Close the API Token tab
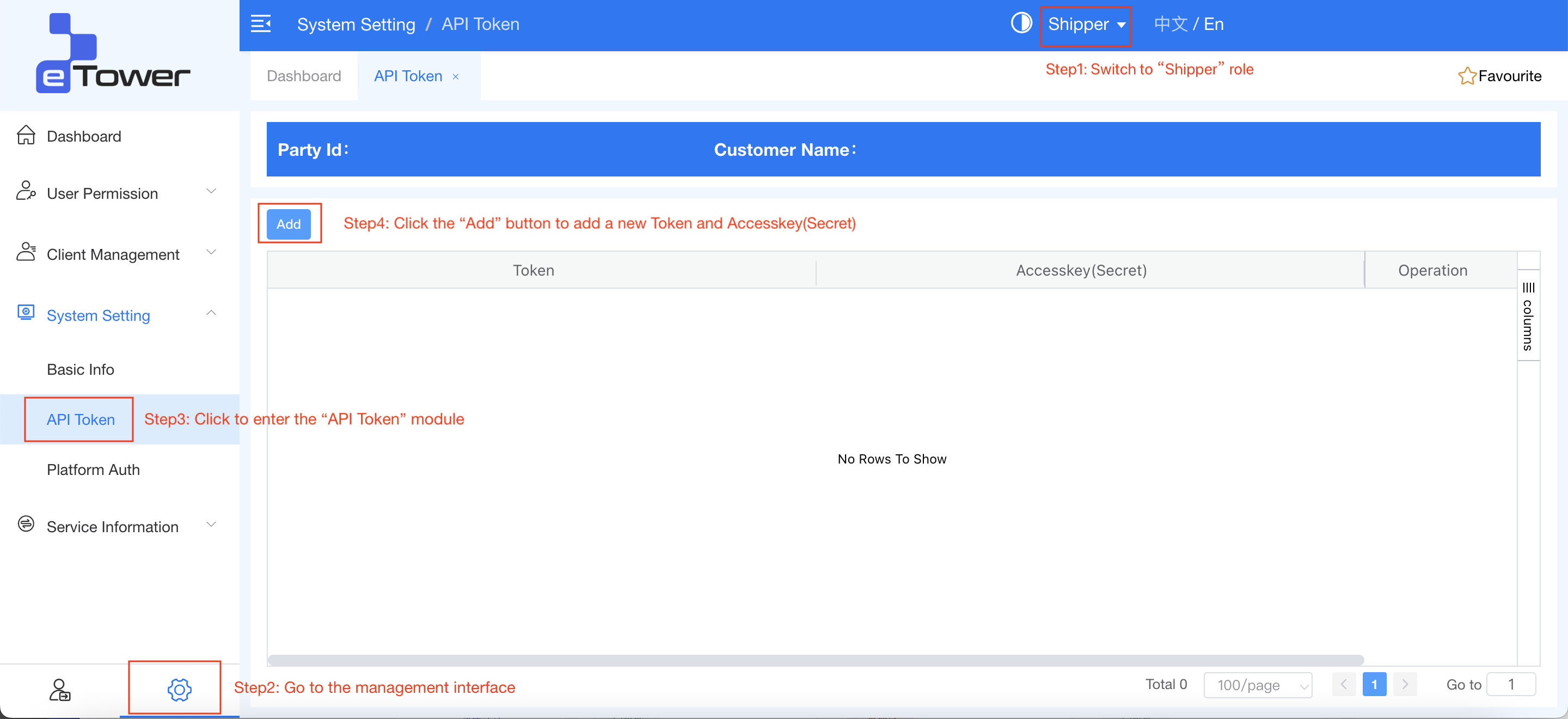1568x719 pixels. (x=455, y=77)
